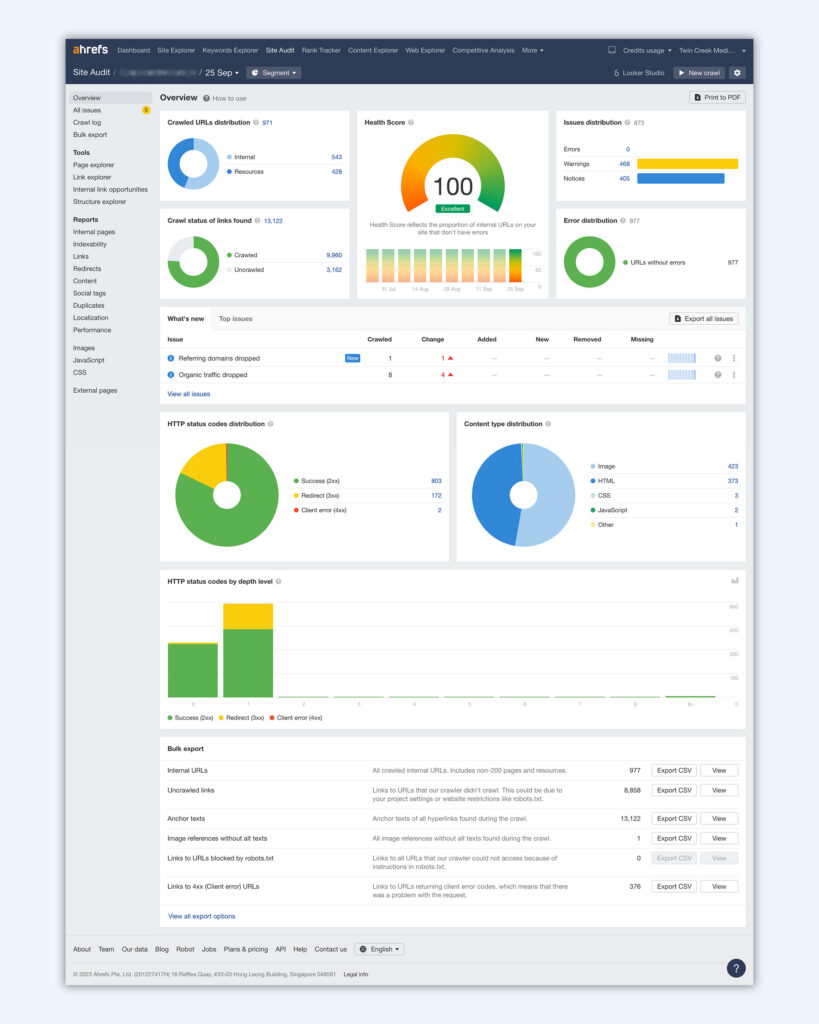The image size is (819, 1024).
Task: Open Plans & pricing footer link
Action: click(x=246, y=950)
